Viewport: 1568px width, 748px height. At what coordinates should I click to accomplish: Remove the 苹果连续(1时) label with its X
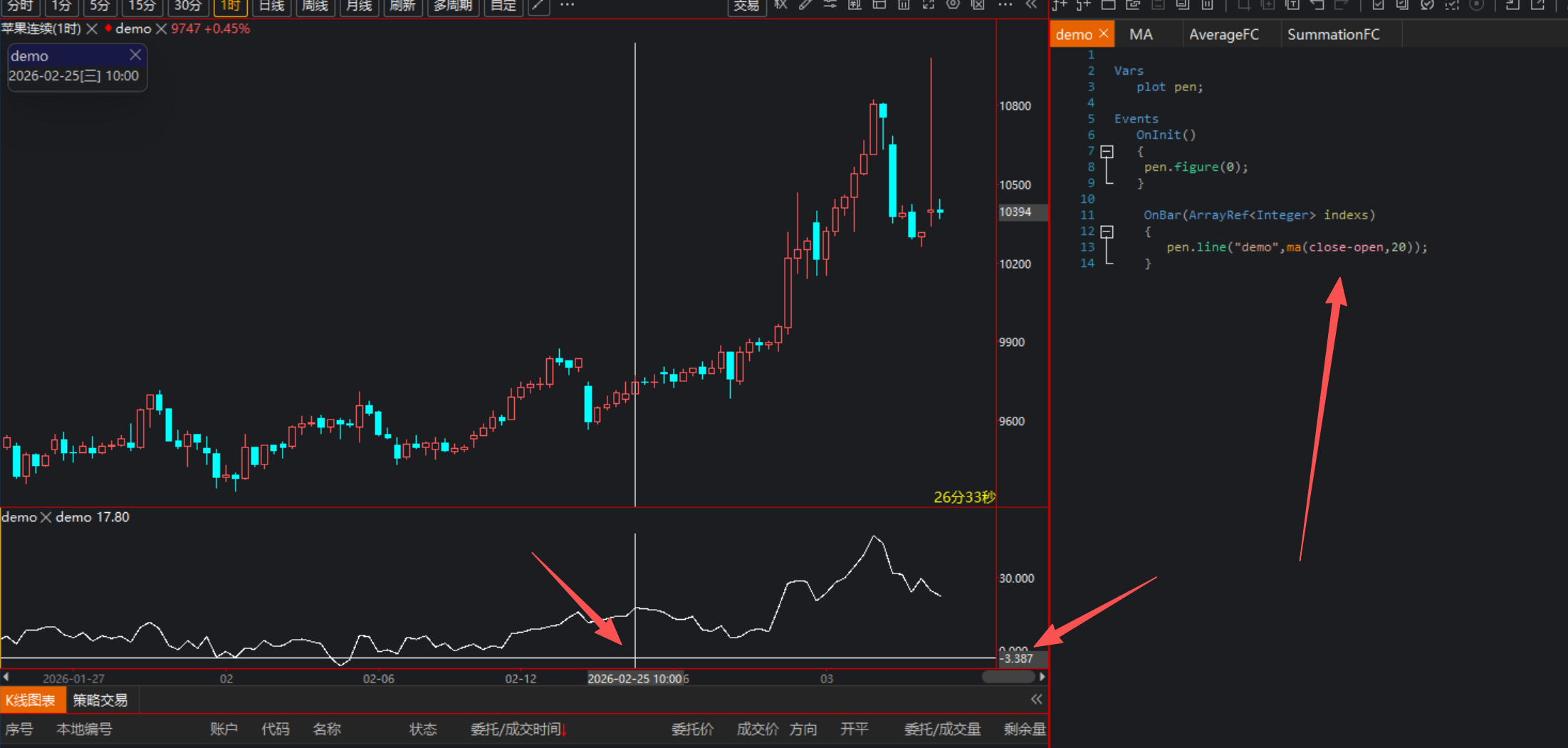click(92, 29)
